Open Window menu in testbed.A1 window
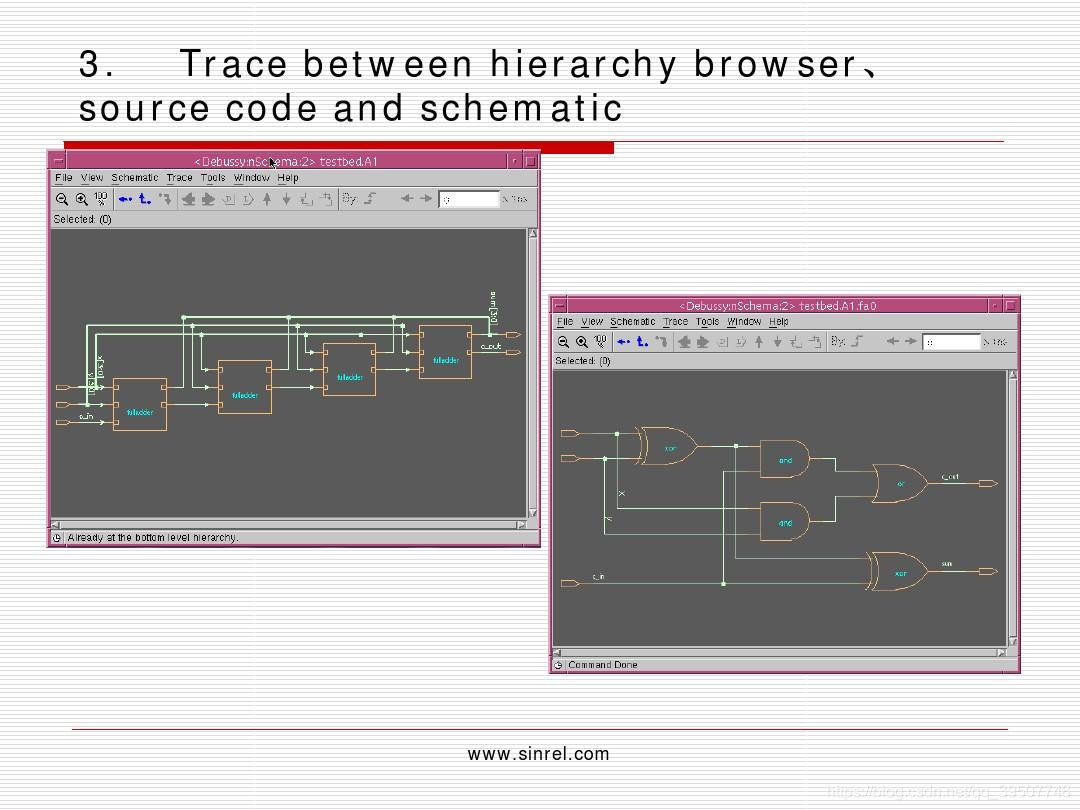 click(x=251, y=178)
